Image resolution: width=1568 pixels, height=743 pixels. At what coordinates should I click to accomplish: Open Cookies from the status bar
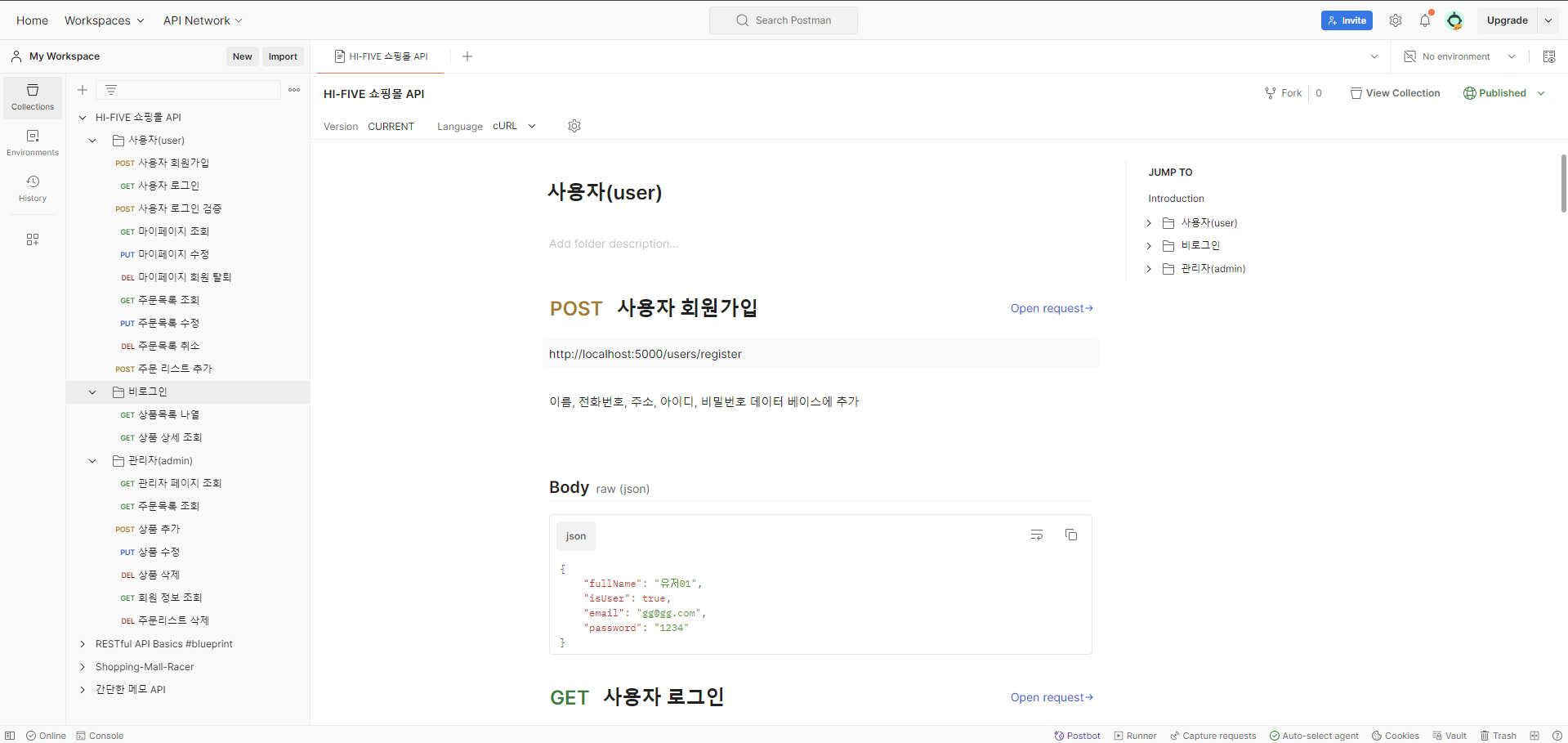click(x=1395, y=736)
